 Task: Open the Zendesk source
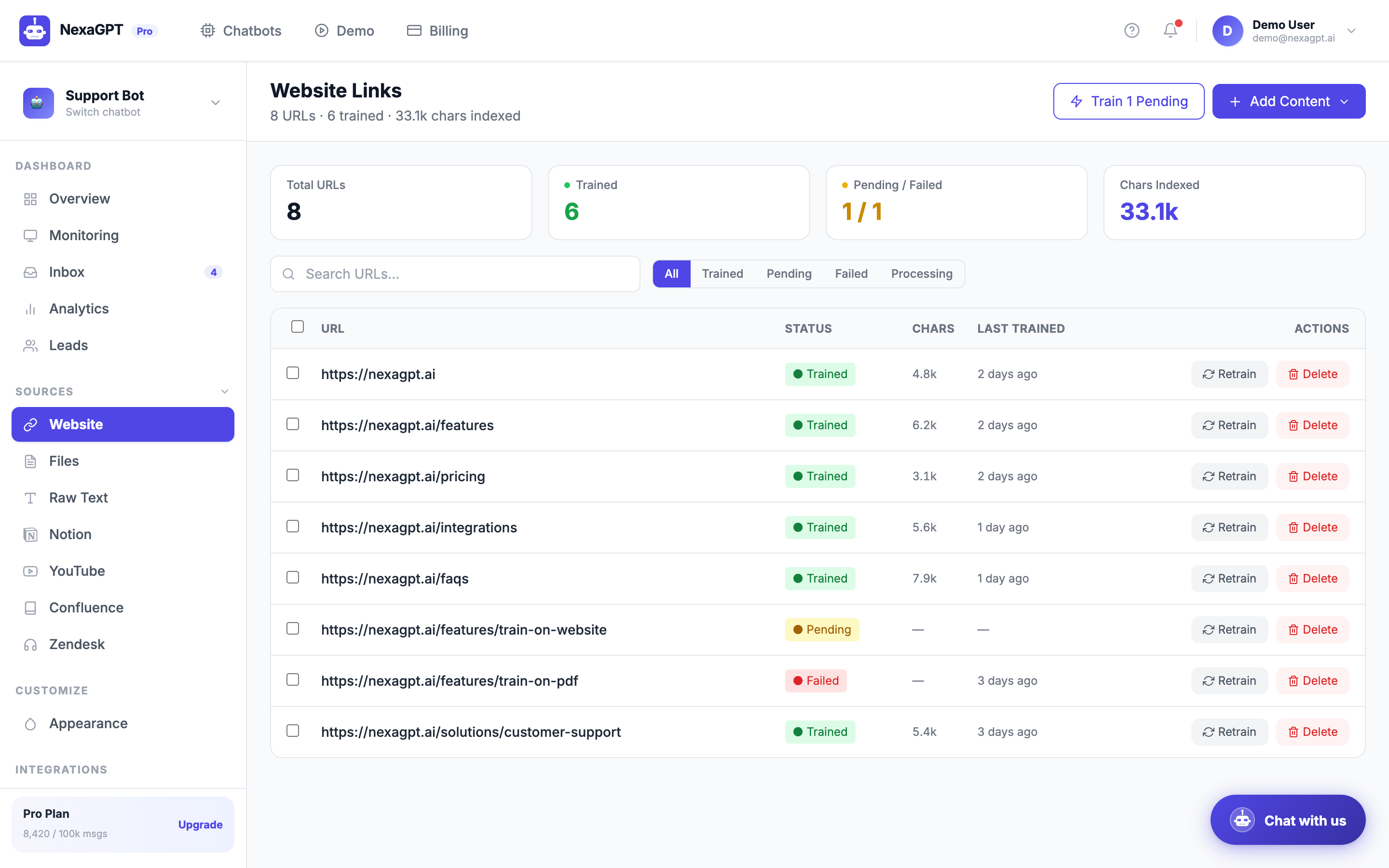(x=123, y=645)
